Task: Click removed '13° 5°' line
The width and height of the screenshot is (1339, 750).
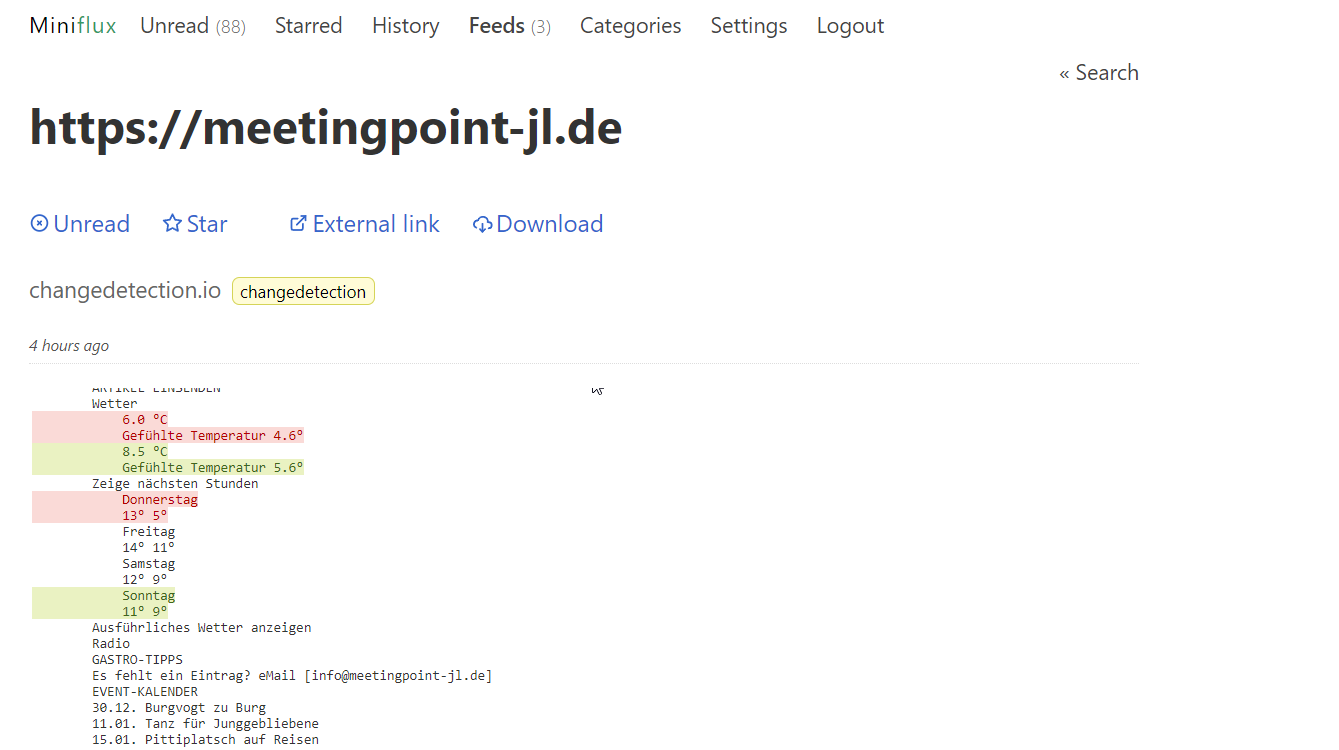Action: point(145,516)
